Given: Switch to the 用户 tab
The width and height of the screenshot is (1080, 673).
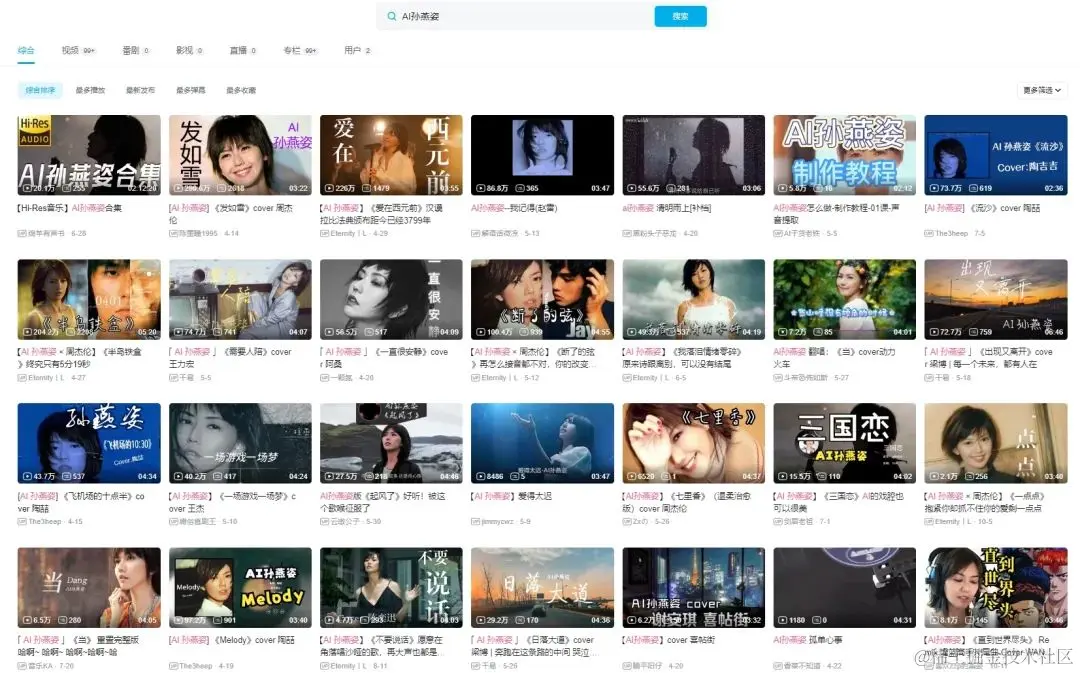Looking at the screenshot, I should click(x=357, y=50).
